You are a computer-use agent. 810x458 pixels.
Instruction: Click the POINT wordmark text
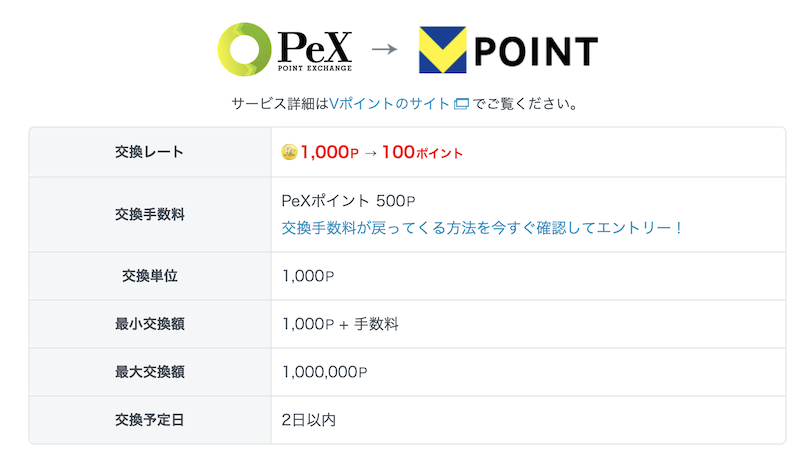click(x=535, y=50)
